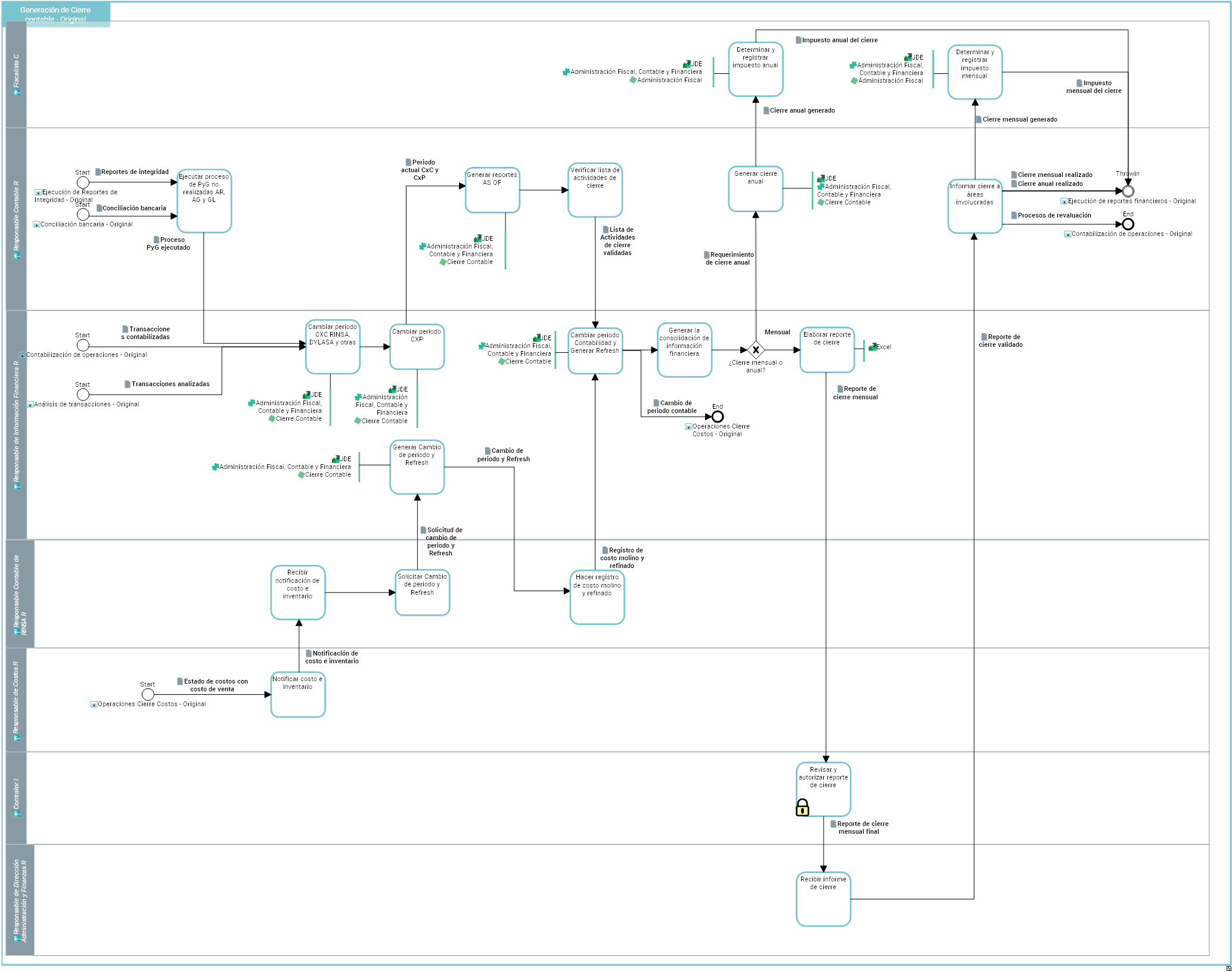Viewport: 1232px width, 972px height.
Task: Select the Cambiar periodo CXP task
Action: pyautogui.click(x=417, y=347)
